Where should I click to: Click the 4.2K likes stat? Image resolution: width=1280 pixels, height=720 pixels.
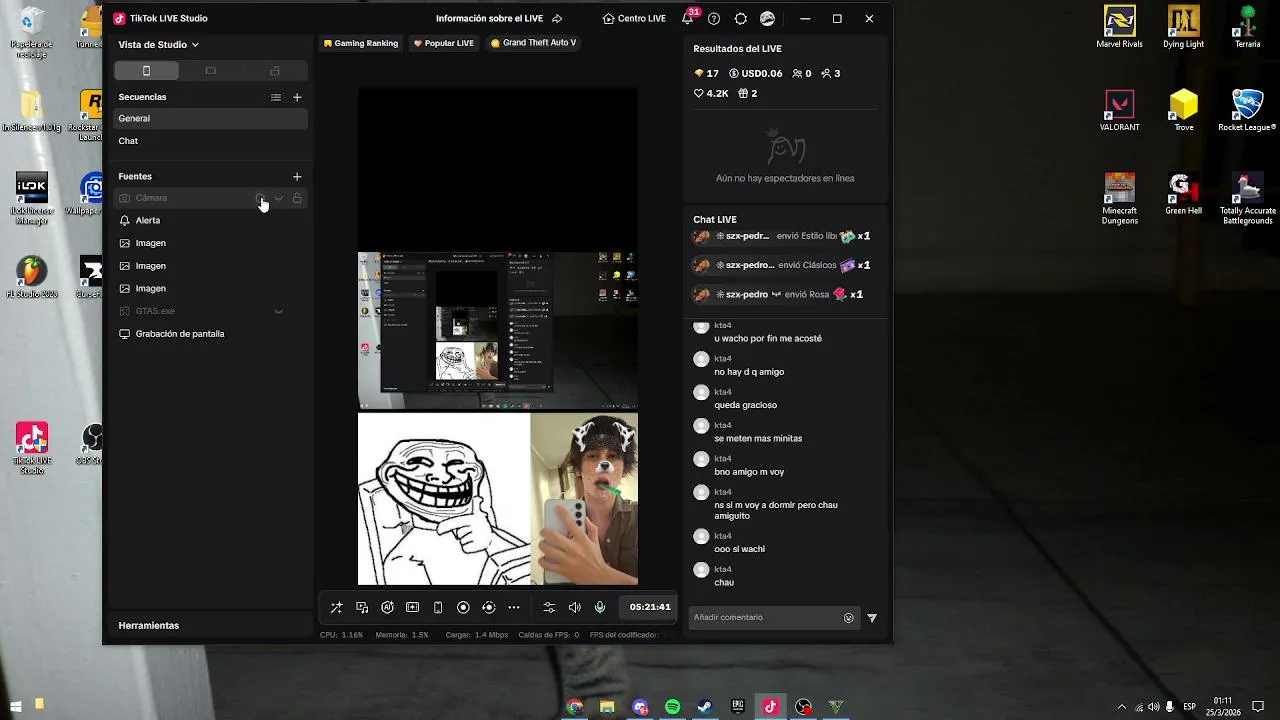point(711,93)
